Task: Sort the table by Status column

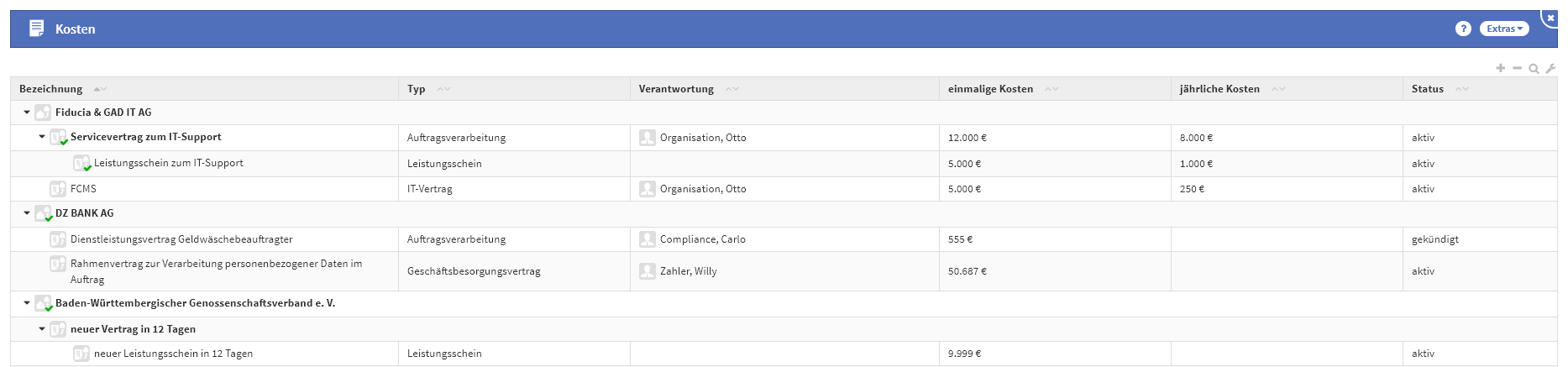Action: pos(1427,89)
